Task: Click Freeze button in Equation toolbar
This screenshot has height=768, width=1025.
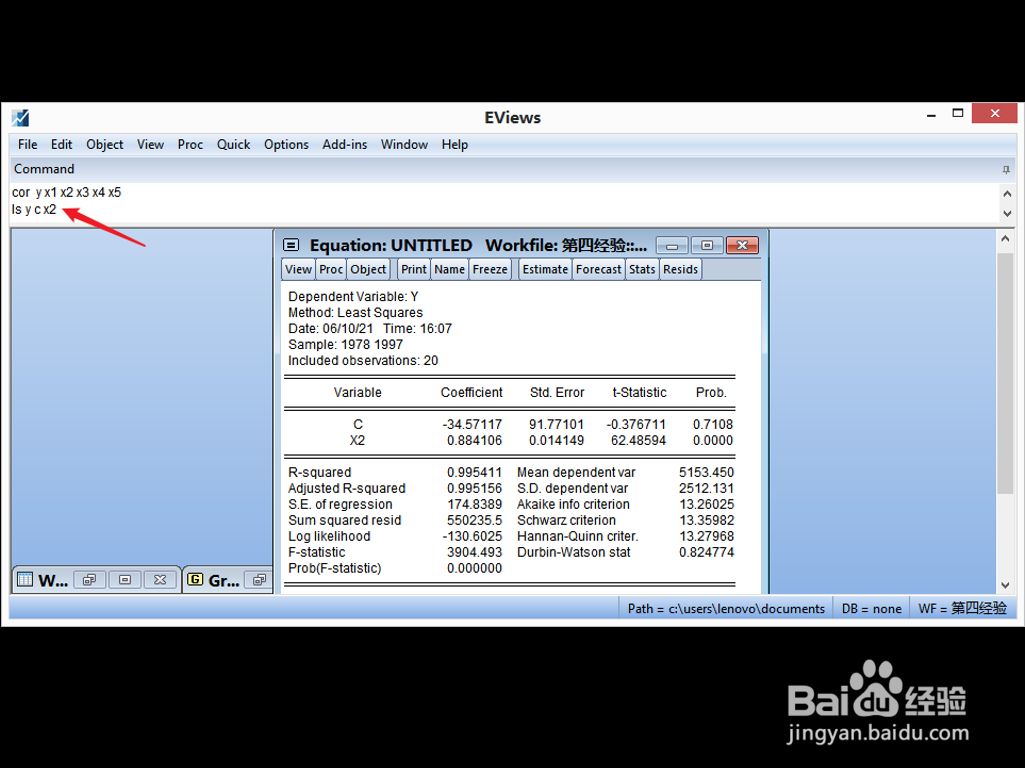Action: [x=490, y=269]
